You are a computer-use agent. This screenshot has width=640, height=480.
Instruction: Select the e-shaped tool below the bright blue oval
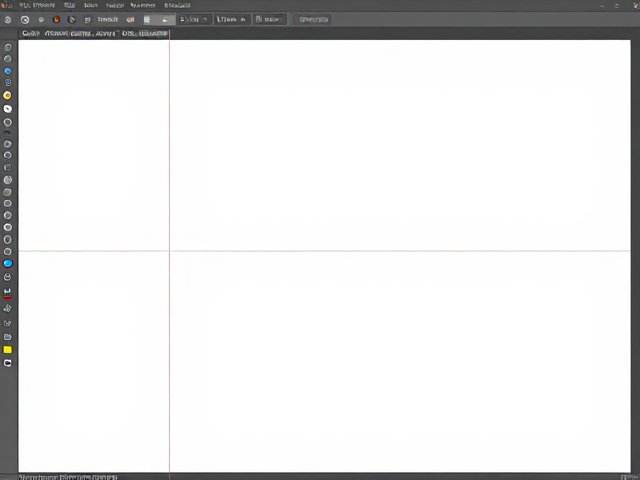[7, 277]
